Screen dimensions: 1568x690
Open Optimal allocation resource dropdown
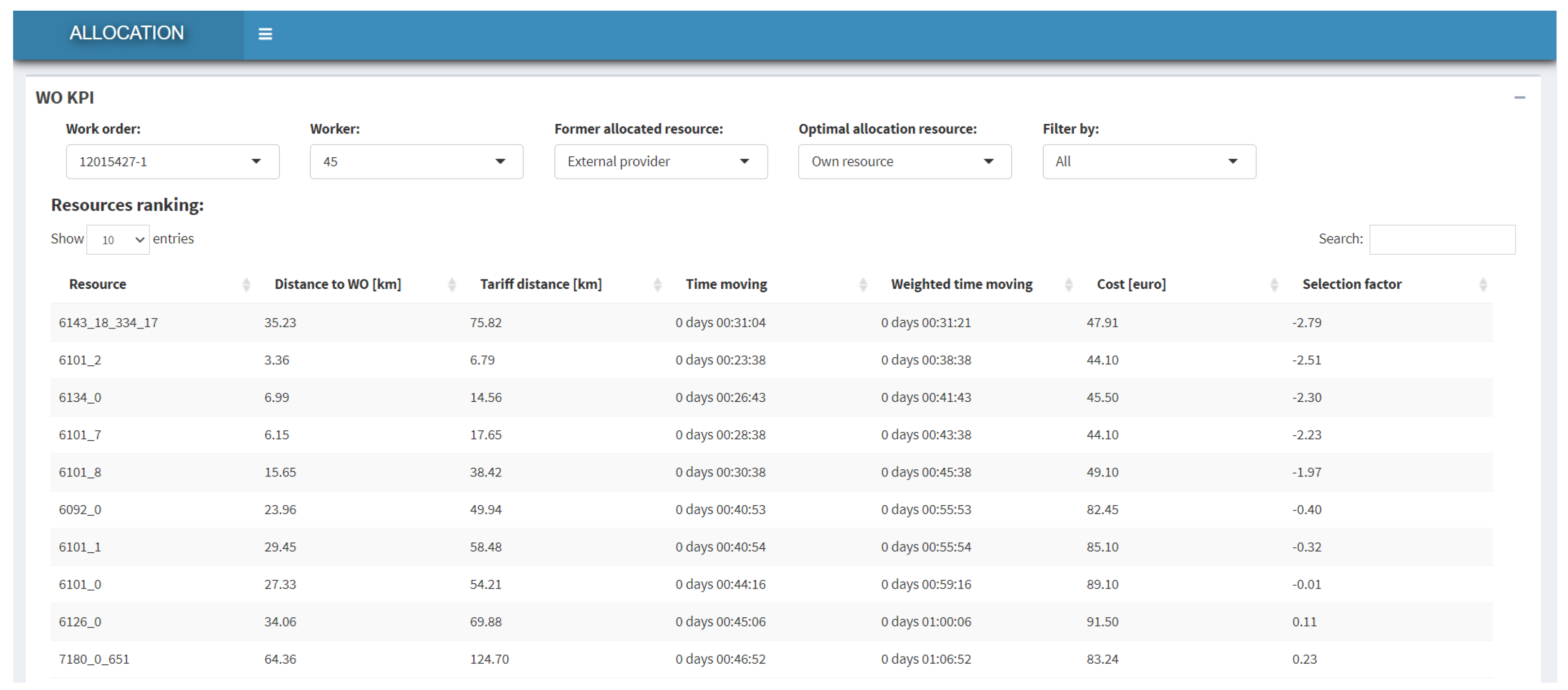(904, 162)
